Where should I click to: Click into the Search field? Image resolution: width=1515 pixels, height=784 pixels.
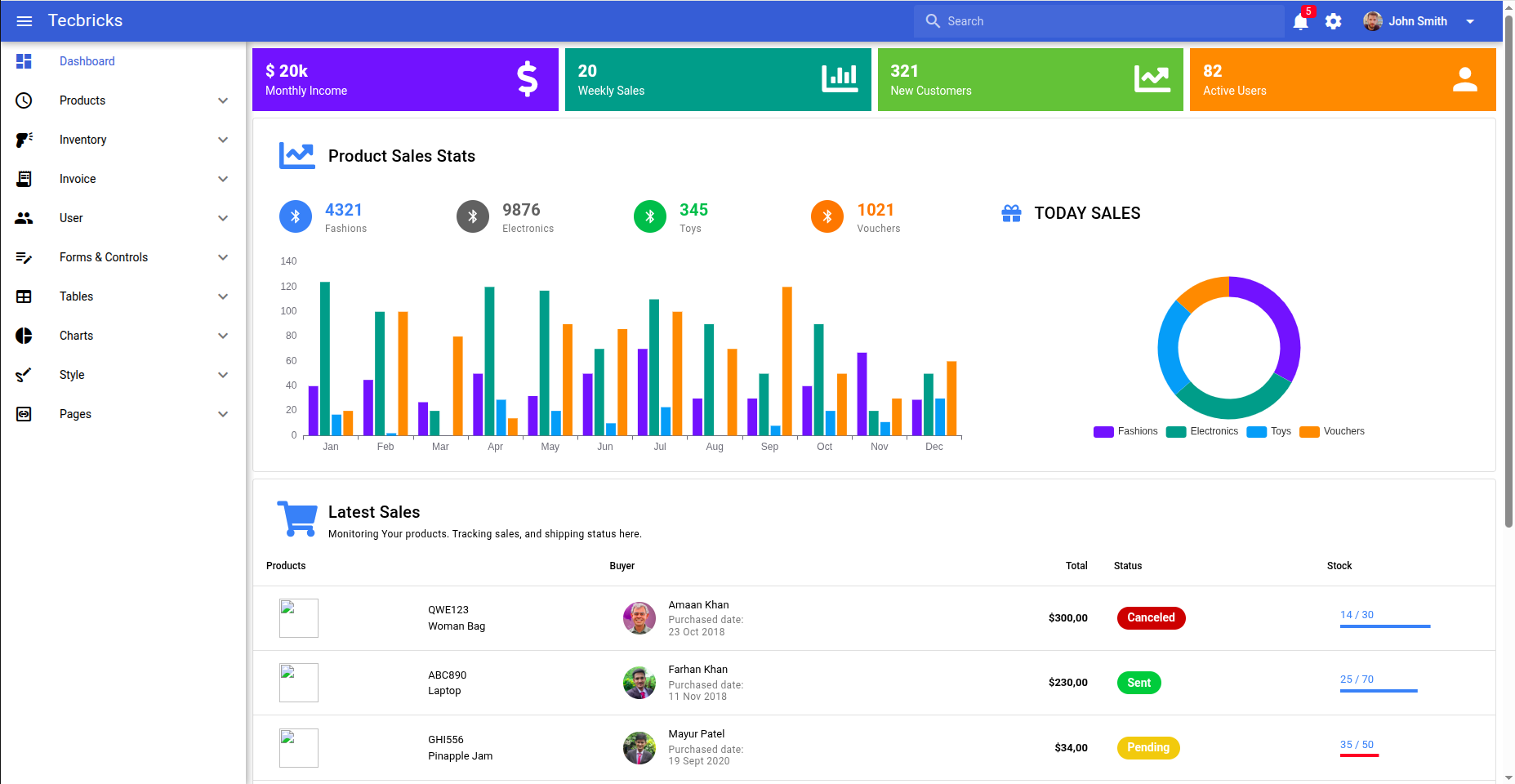[1098, 21]
